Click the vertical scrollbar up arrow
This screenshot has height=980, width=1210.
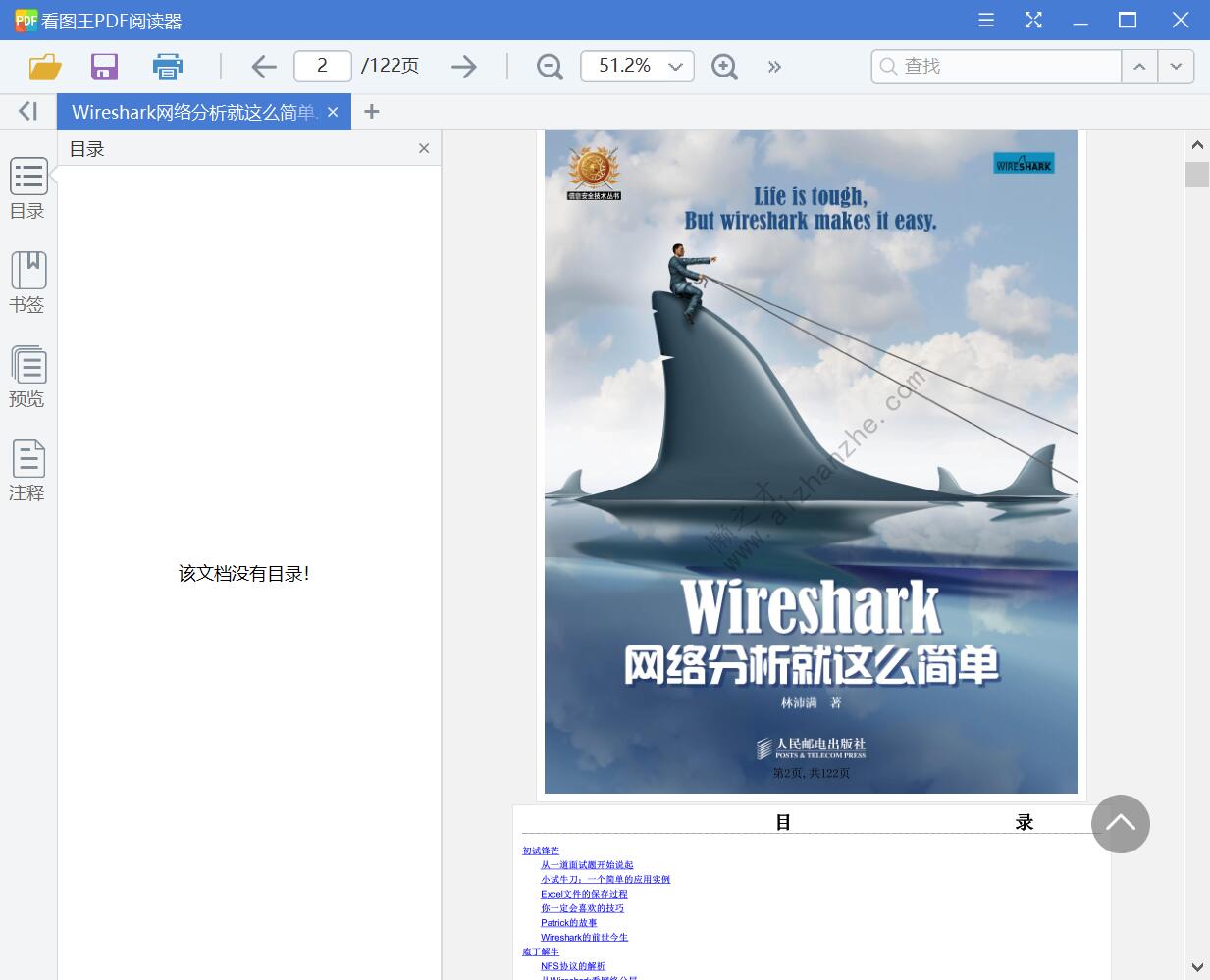[x=1197, y=145]
